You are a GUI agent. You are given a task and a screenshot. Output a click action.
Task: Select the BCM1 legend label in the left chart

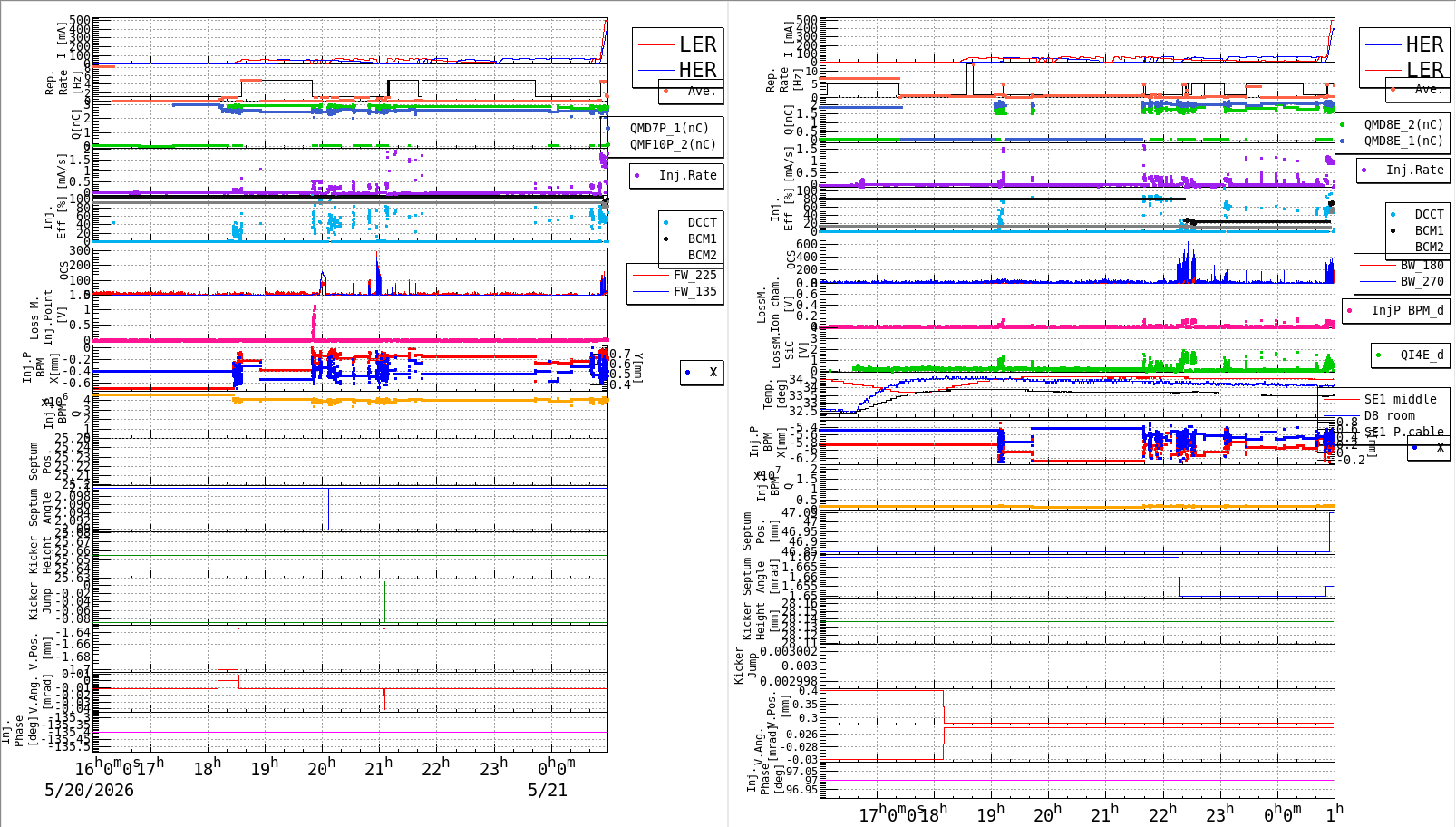pos(702,238)
